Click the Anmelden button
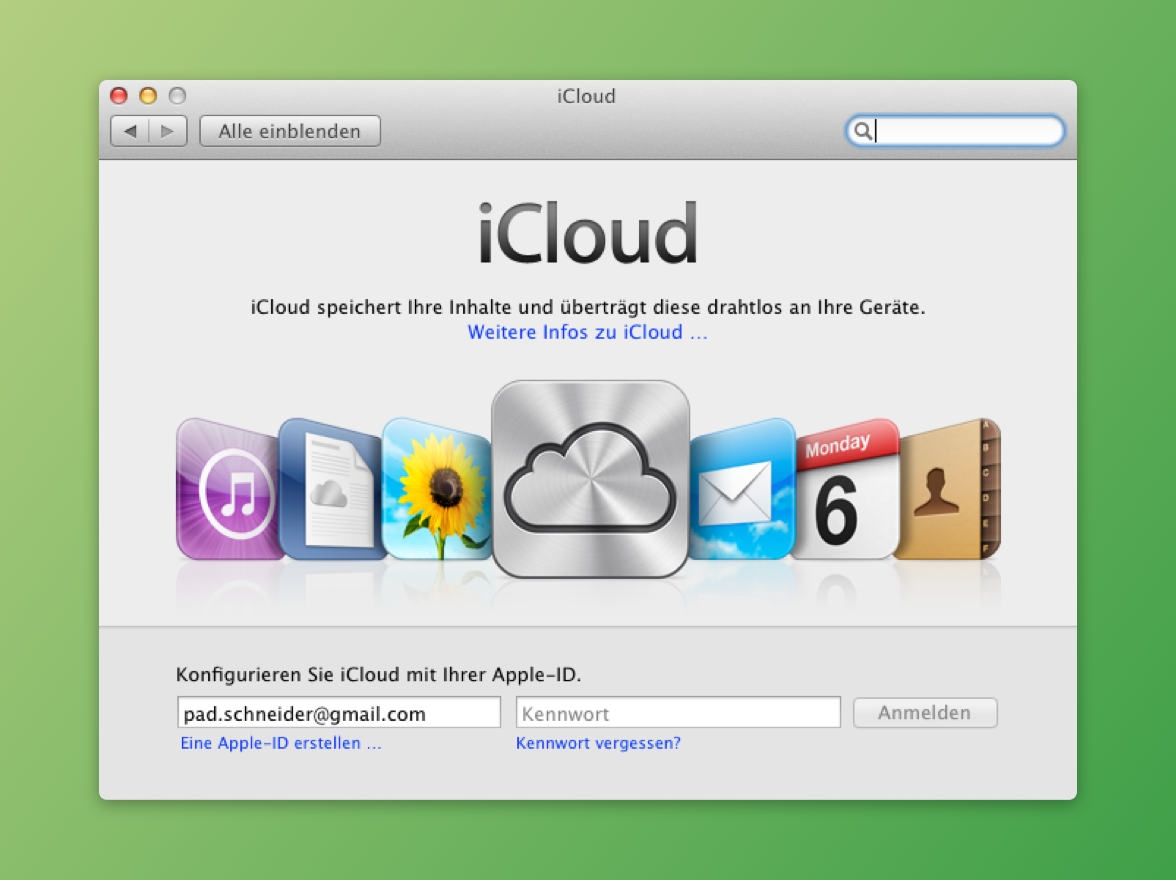This screenshot has height=880, width=1176. [x=924, y=712]
